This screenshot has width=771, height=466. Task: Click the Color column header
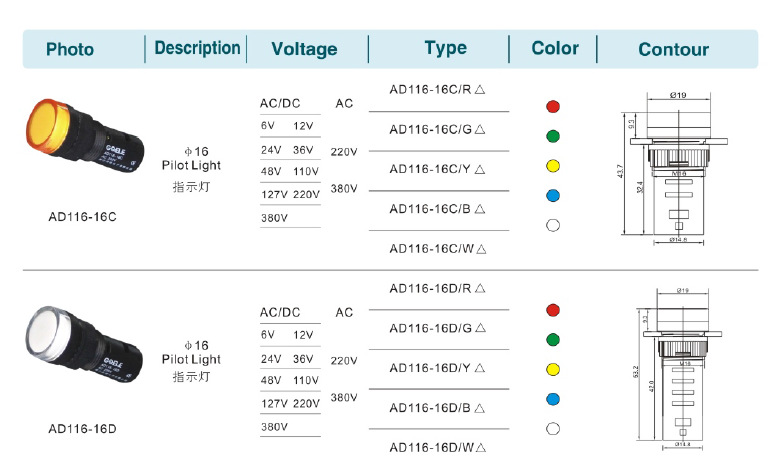coord(555,48)
